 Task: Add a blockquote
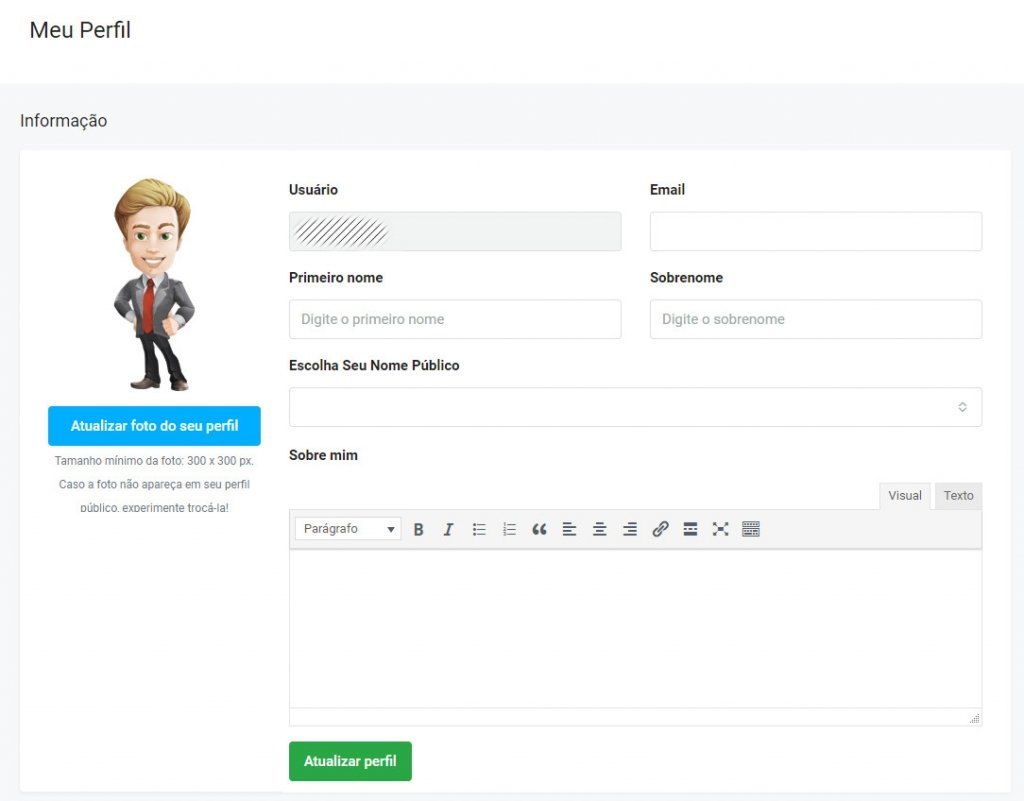[x=539, y=530]
